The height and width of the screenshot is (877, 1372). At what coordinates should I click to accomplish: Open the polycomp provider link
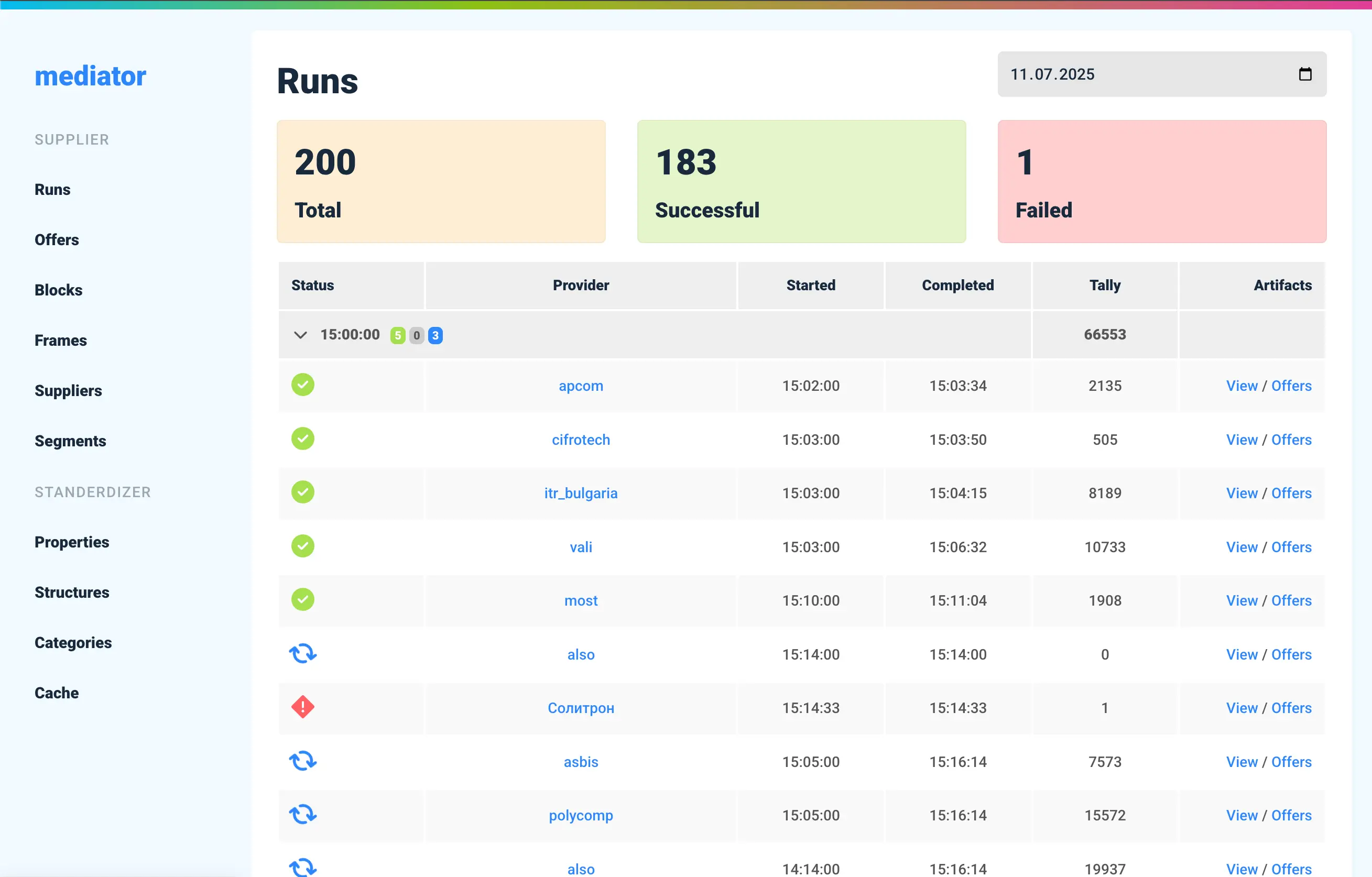pos(581,816)
